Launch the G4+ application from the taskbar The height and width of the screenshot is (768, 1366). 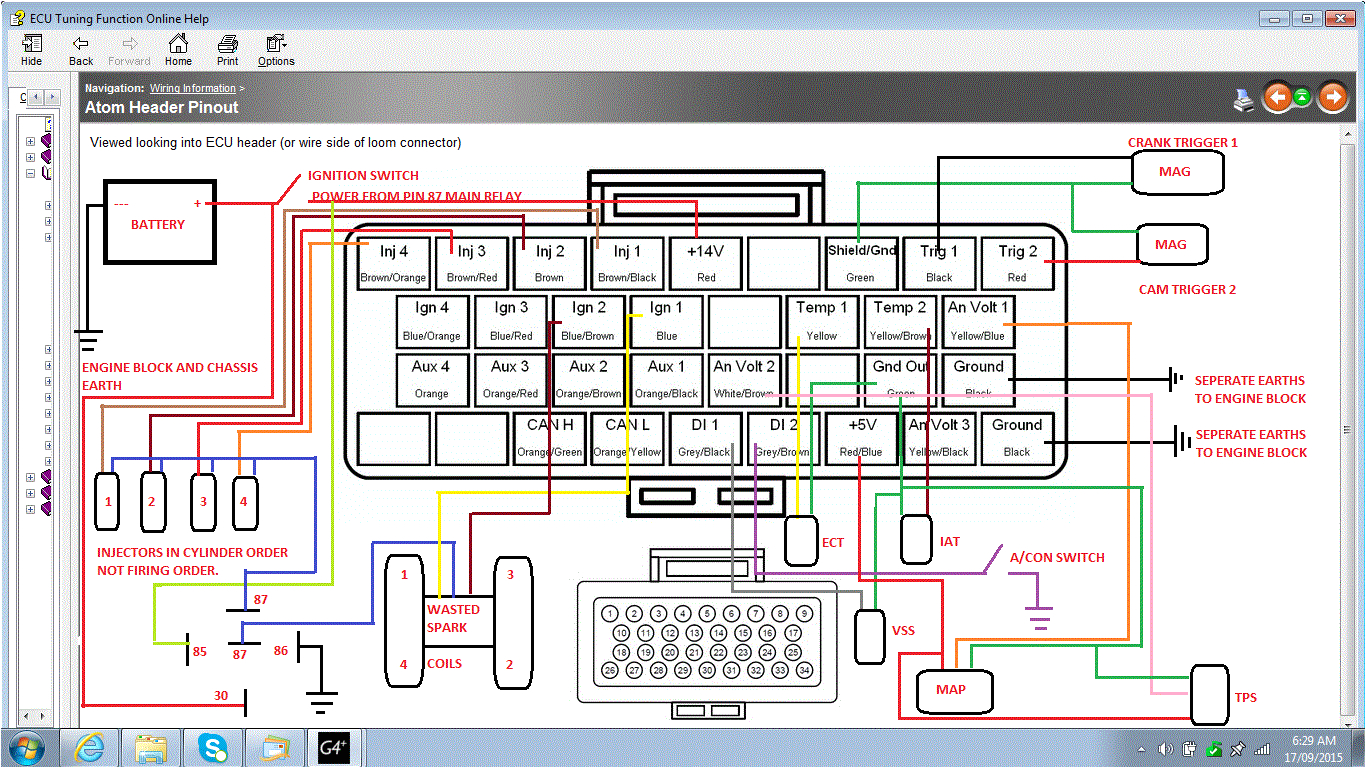click(x=333, y=747)
